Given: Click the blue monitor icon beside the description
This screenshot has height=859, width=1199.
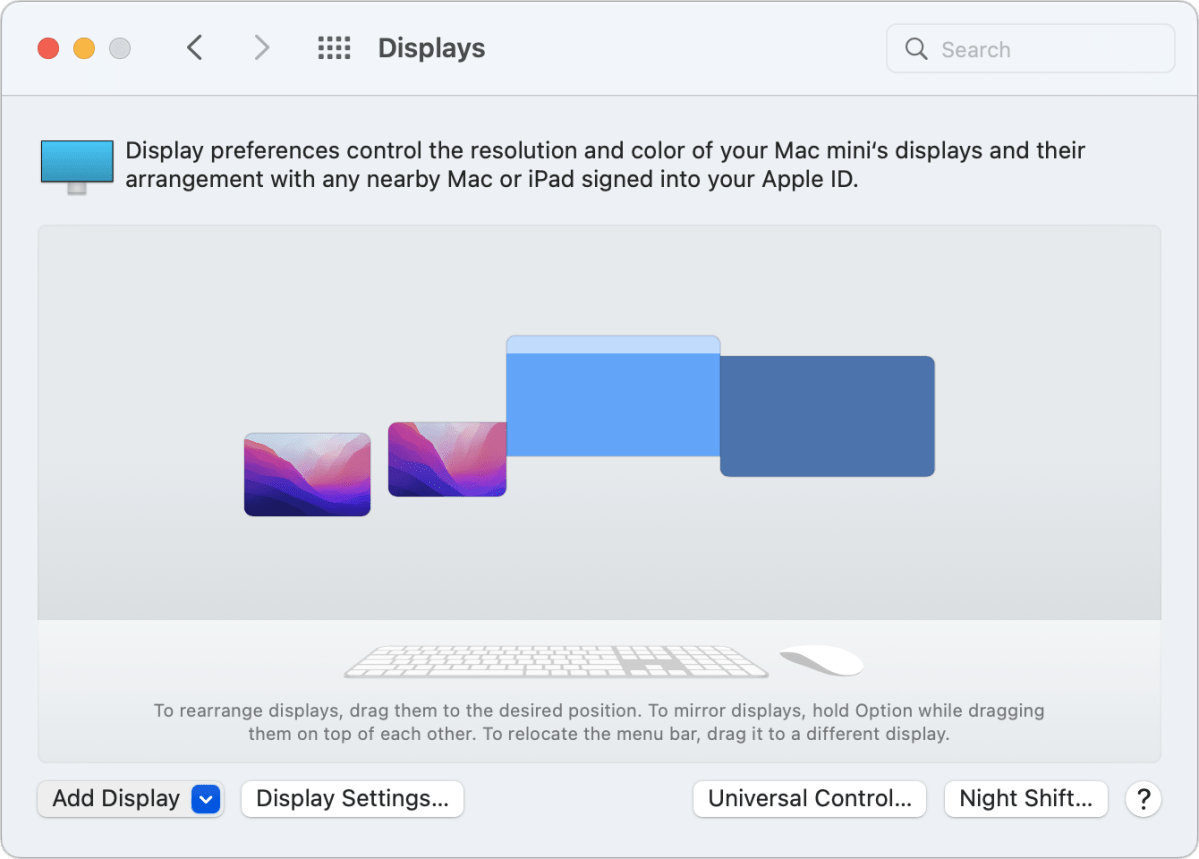Looking at the screenshot, I should [x=77, y=166].
